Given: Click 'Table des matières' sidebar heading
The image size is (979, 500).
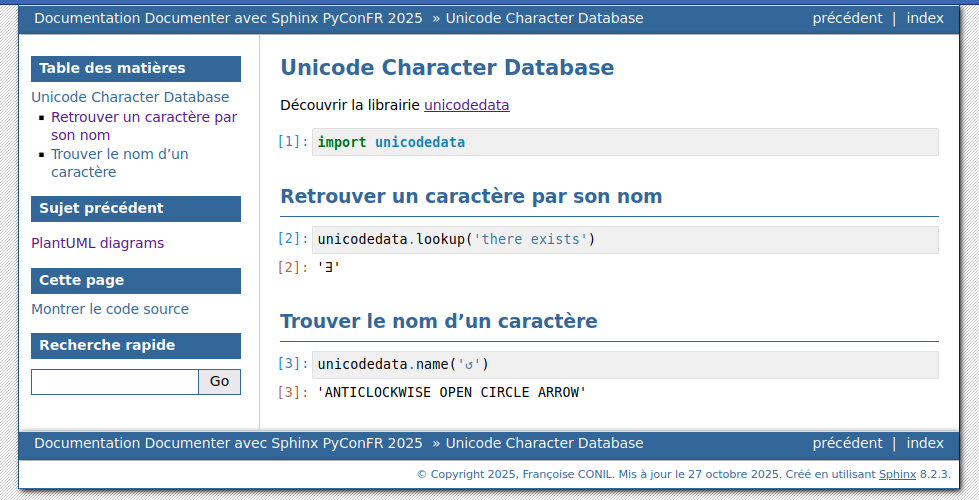Looking at the screenshot, I should (112, 68).
